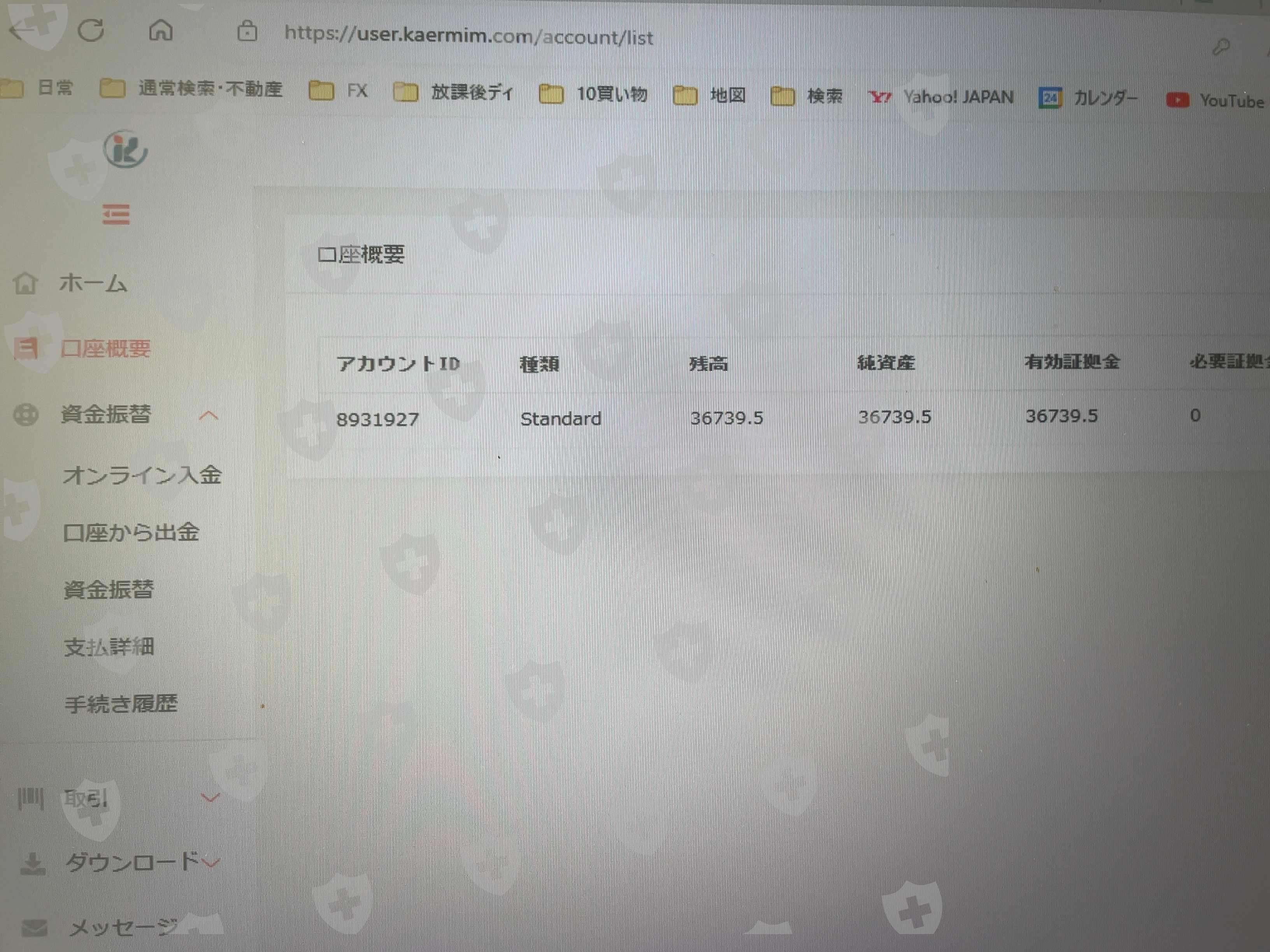Screen dimensions: 1270x952
Task: Open 手続き履歴 submenu item
Action: [121, 704]
